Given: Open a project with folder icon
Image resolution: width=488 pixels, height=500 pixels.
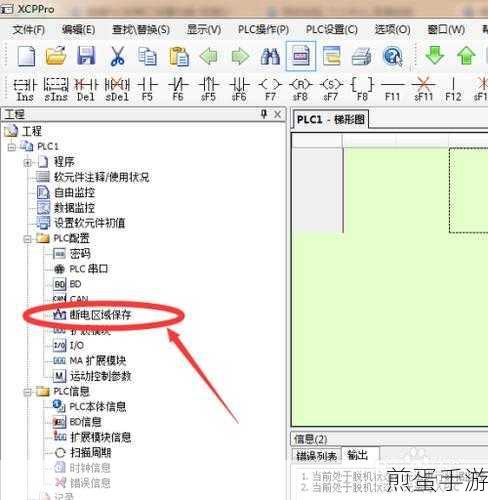Looking at the screenshot, I should coord(56,56).
